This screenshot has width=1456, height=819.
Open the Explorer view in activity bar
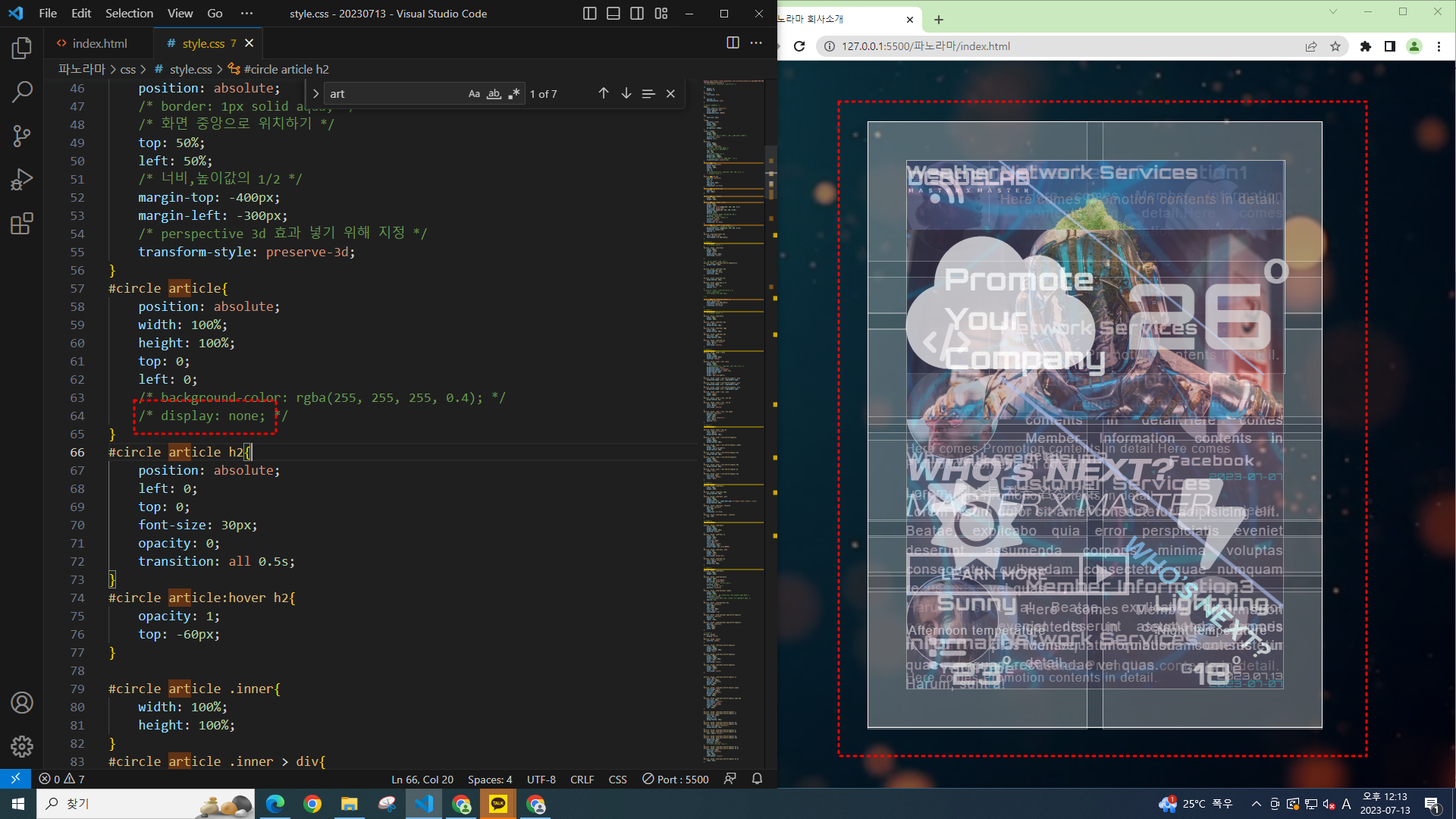(22, 49)
